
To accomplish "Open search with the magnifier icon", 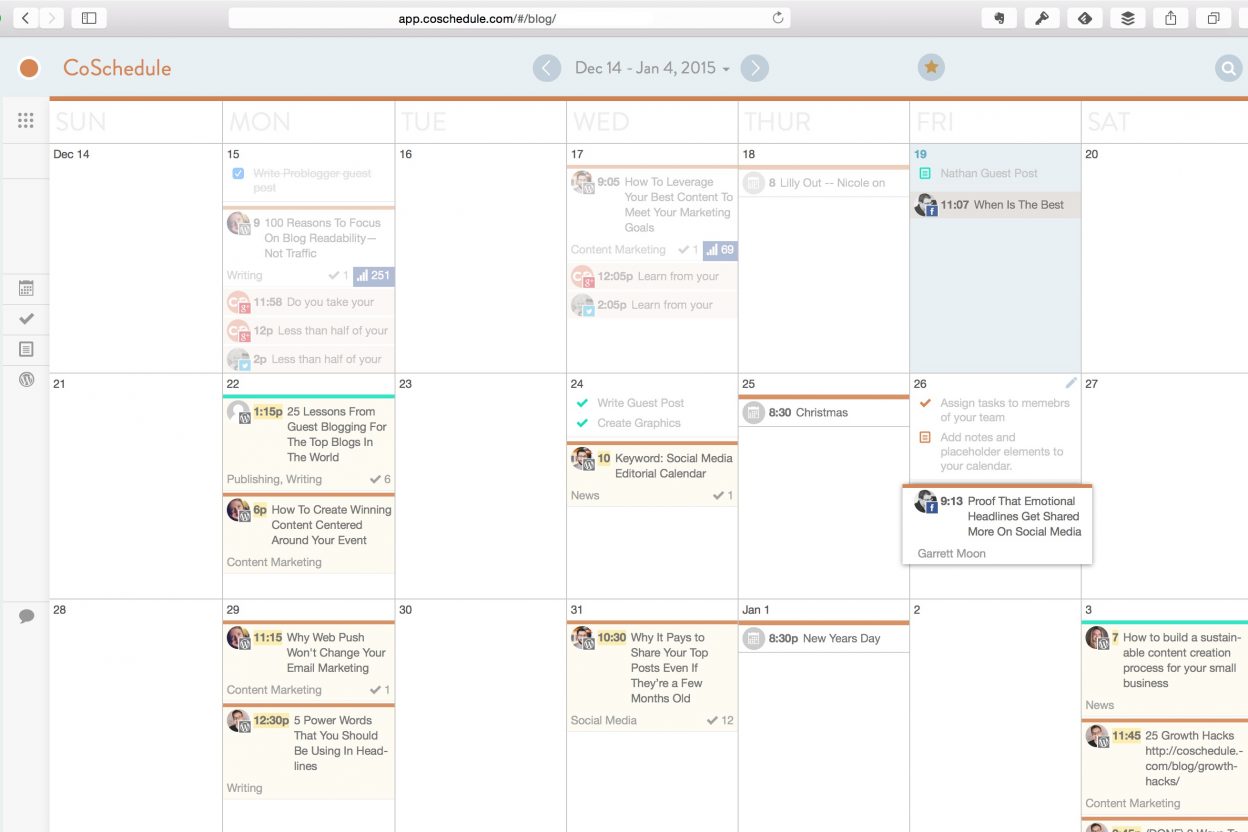I will (1228, 68).
